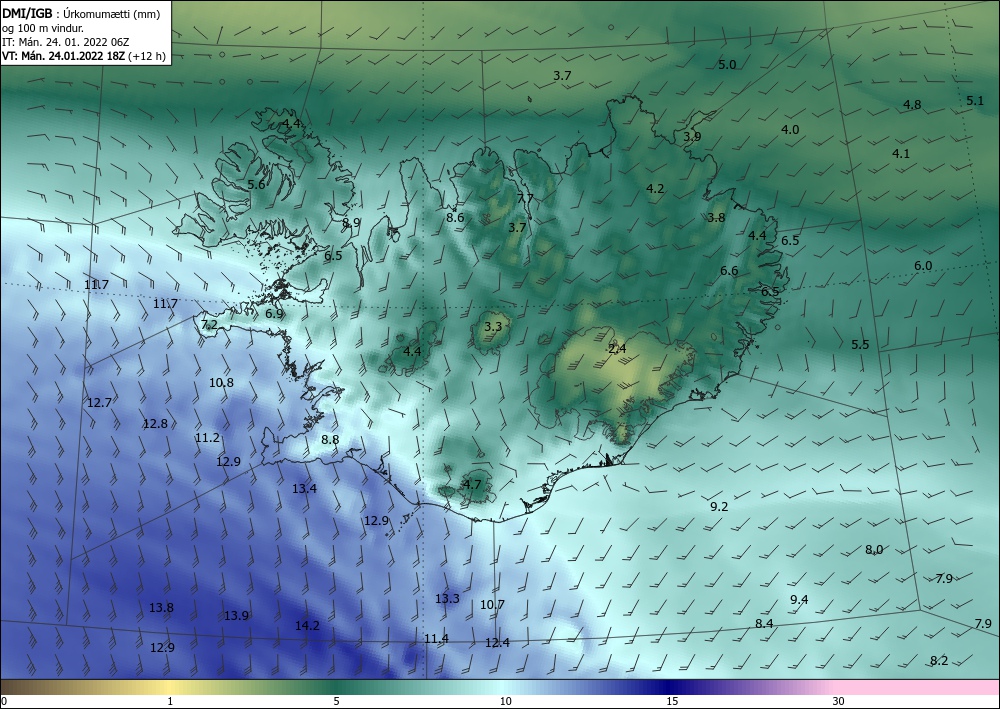Click the 4.7 value on the southern glacier
1000x709 pixels.
coord(472,484)
